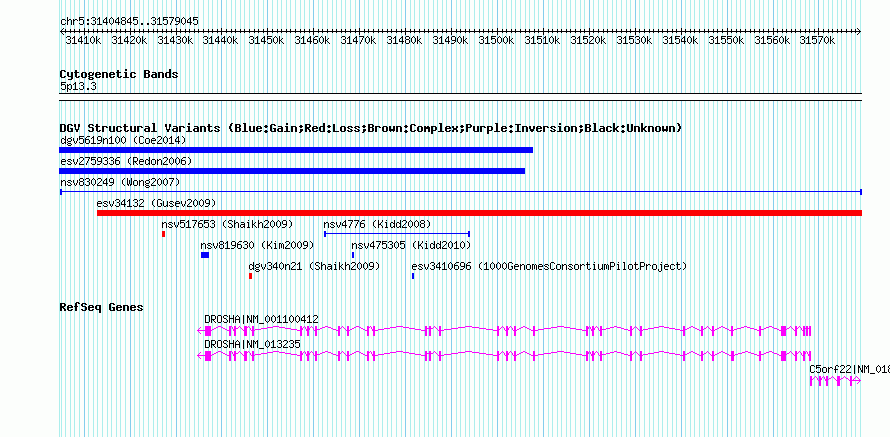This screenshot has height=437, width=890.
Task: Open the esv2759336 (Redon2006) label
Action: [126, 161]
